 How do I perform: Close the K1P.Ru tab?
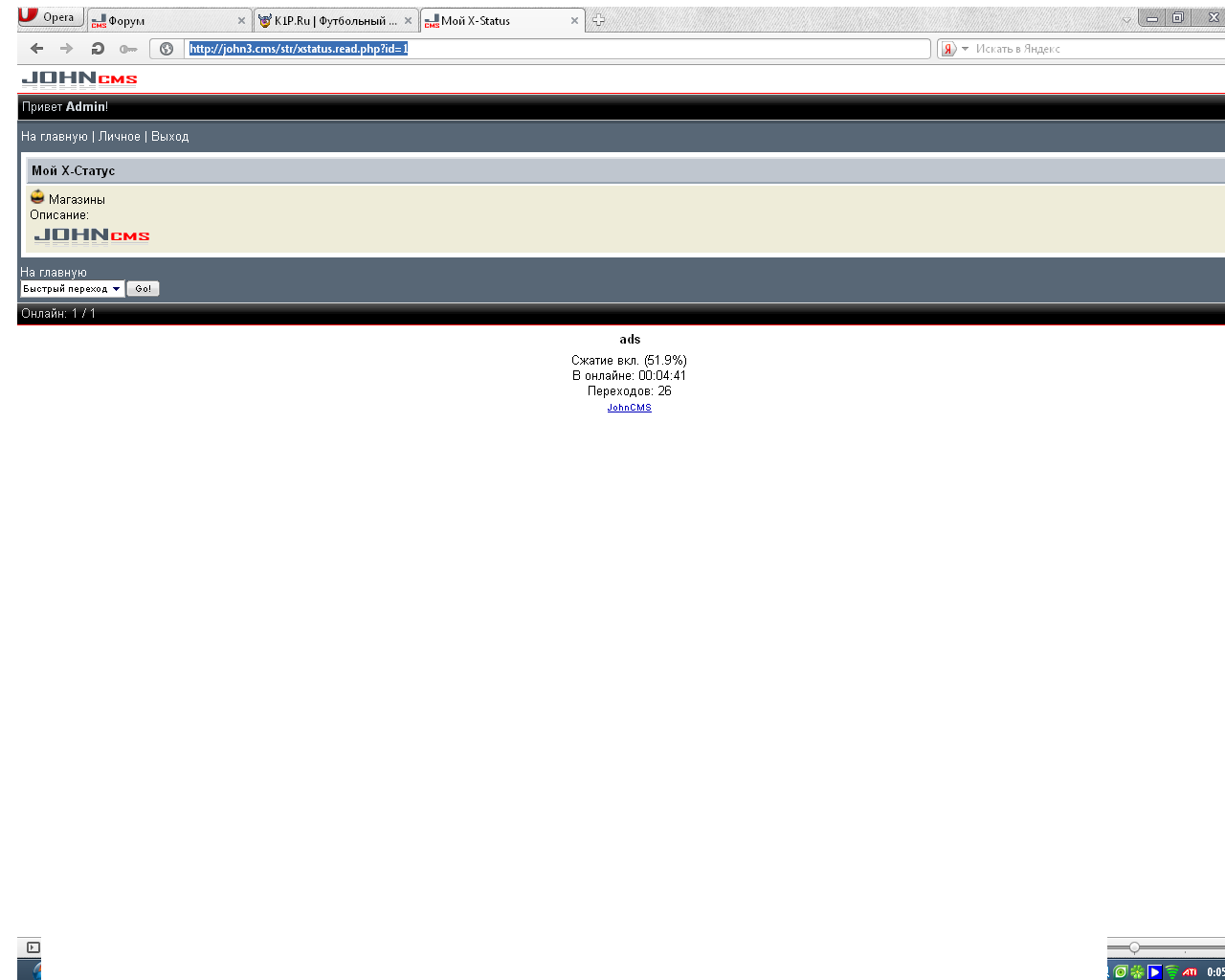point(408,20)
